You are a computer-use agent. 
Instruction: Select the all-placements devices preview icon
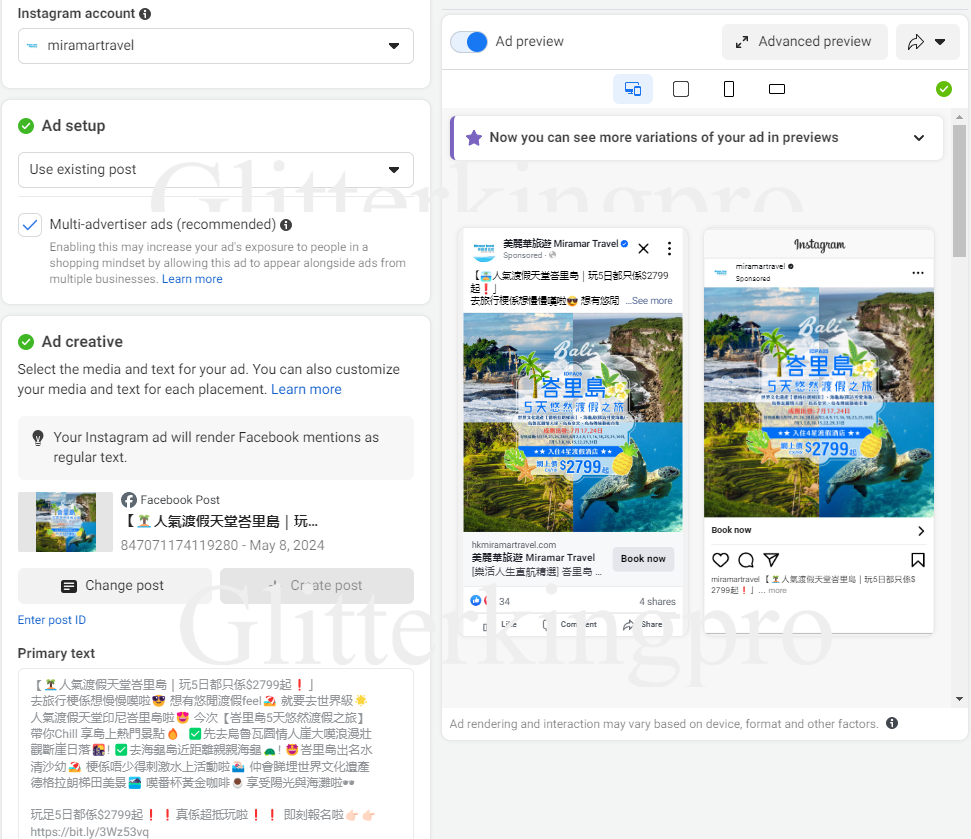pyautogui.click(x=633, y=89)
